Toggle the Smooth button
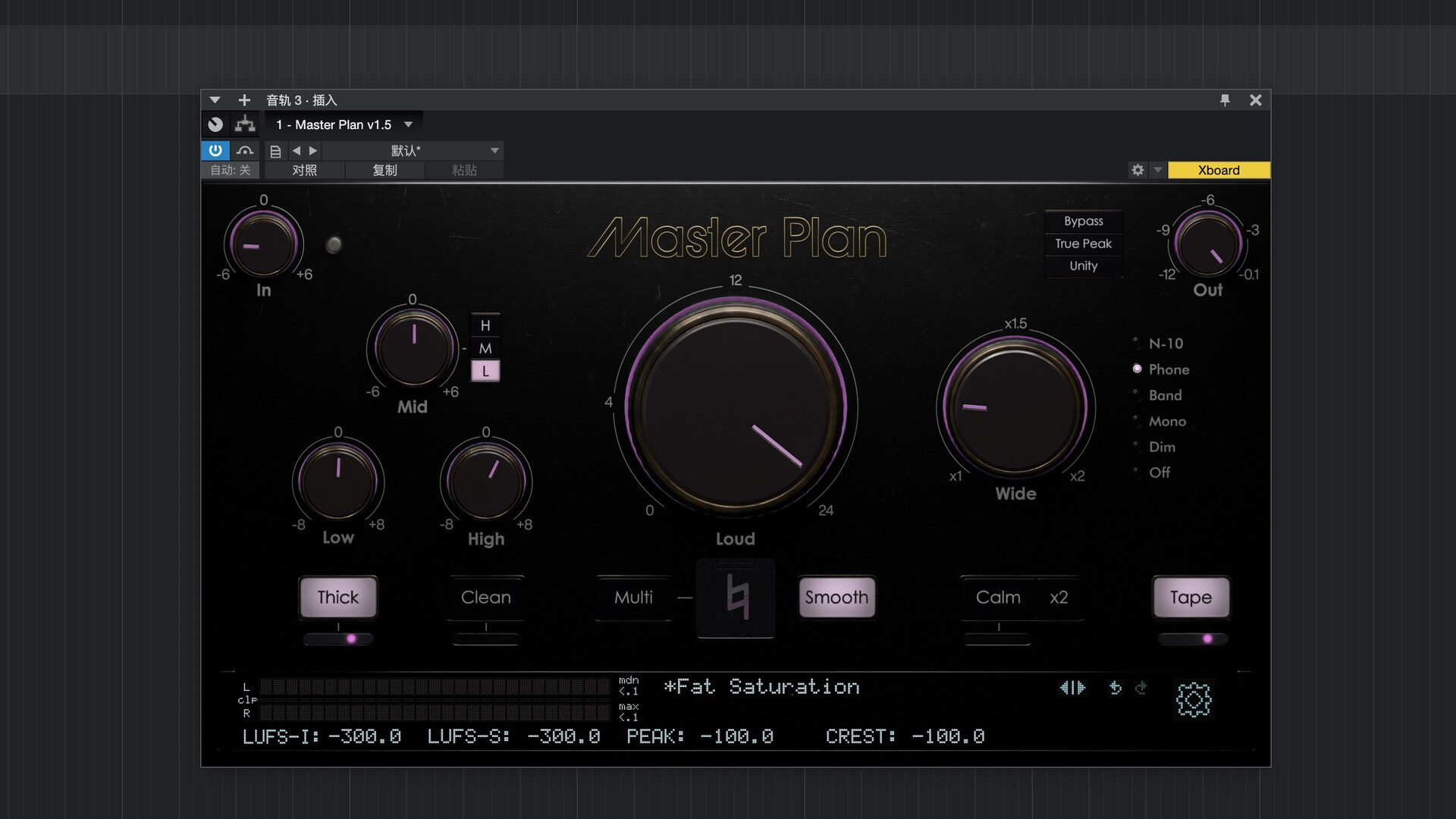 [x=836, y=597]
